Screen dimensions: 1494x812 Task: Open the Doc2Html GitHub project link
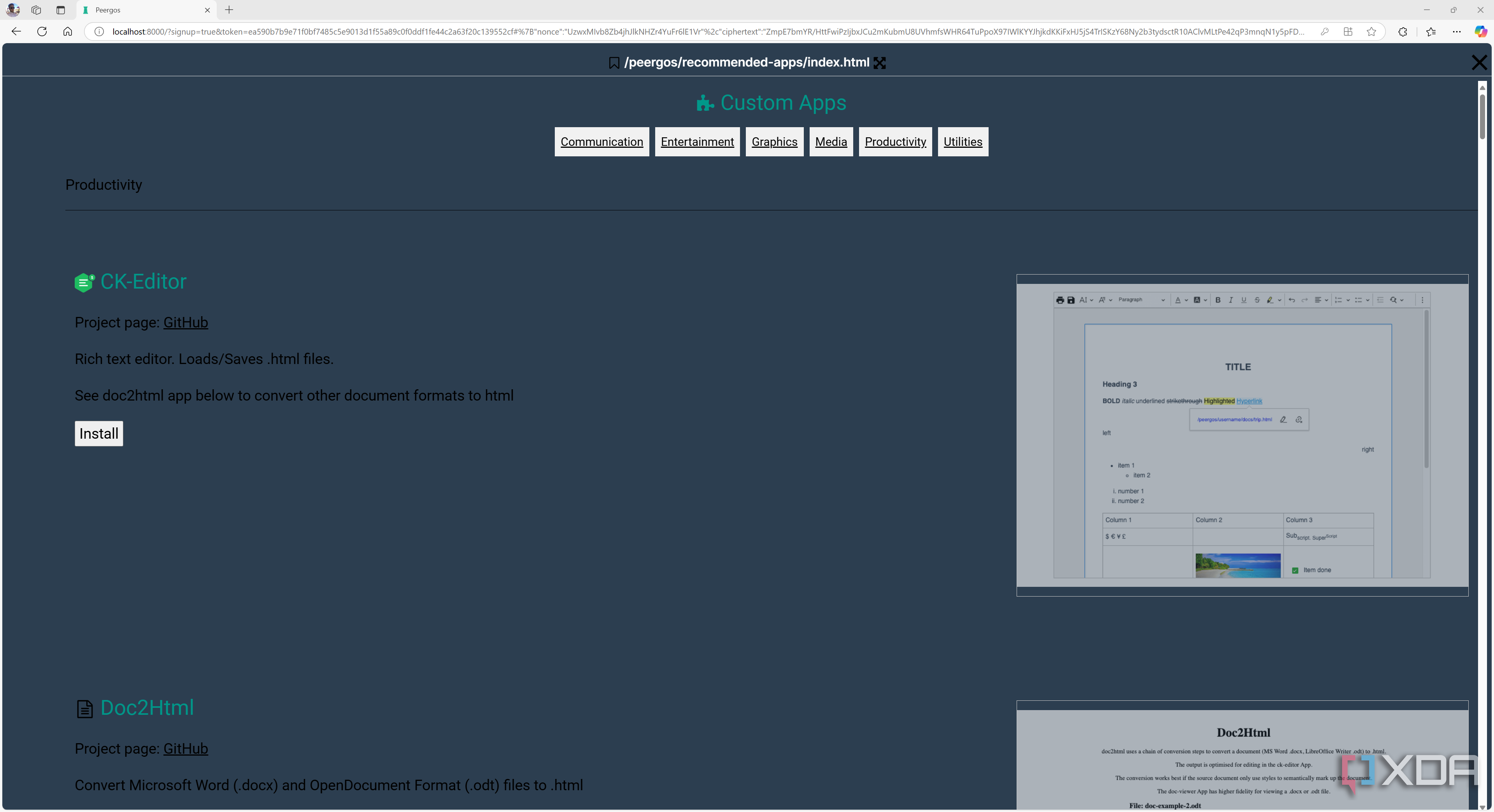tap(186, 748)
